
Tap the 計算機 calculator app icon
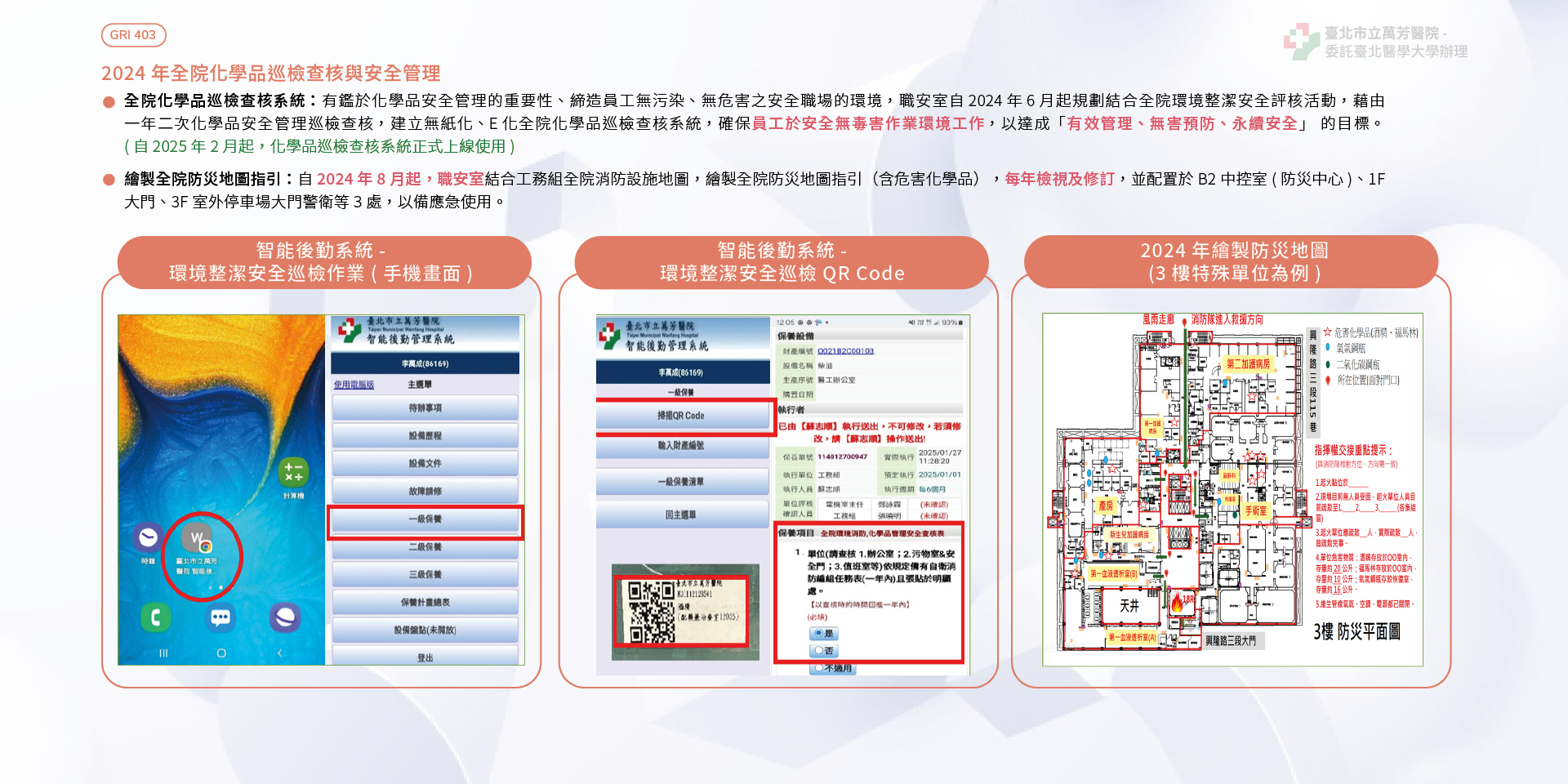pyautogui.click(x=293, y=472)
